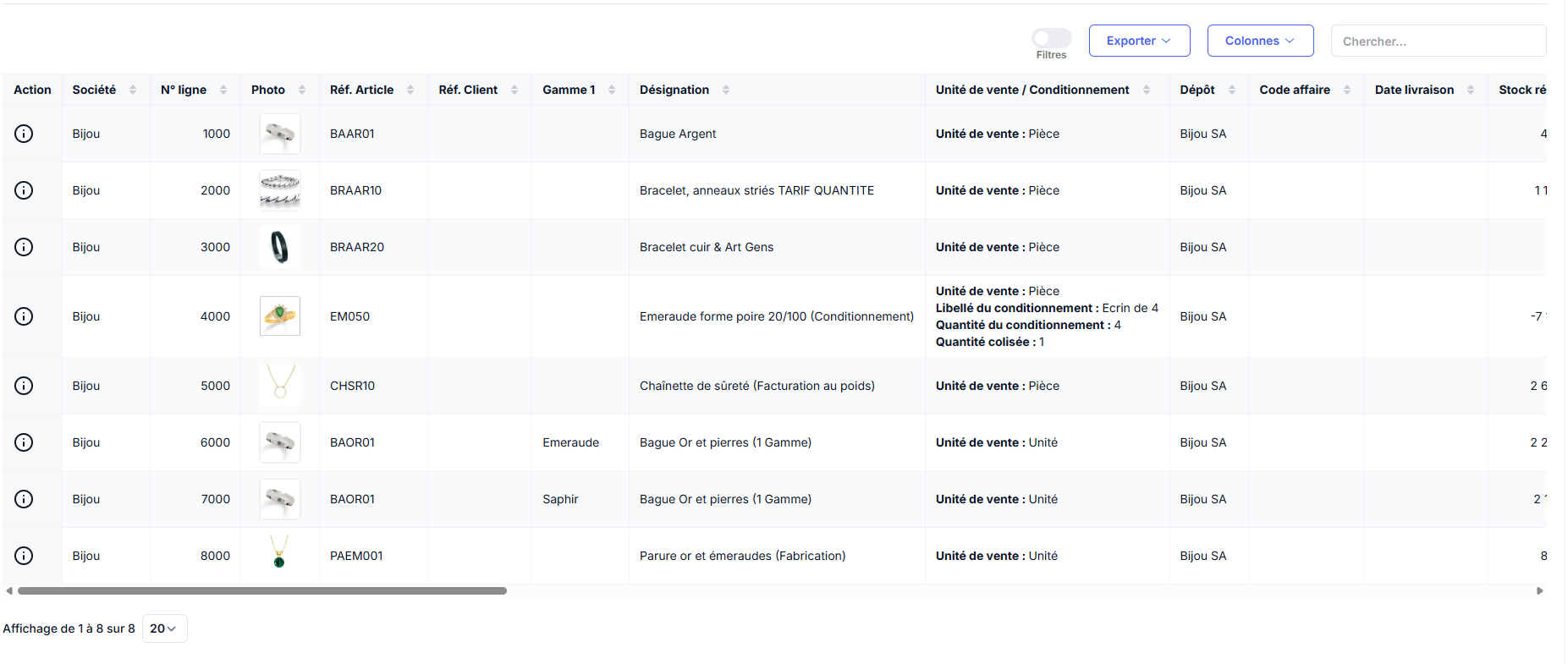Sort table by Désignation sort icon
1568x664 pixels.
726,90
